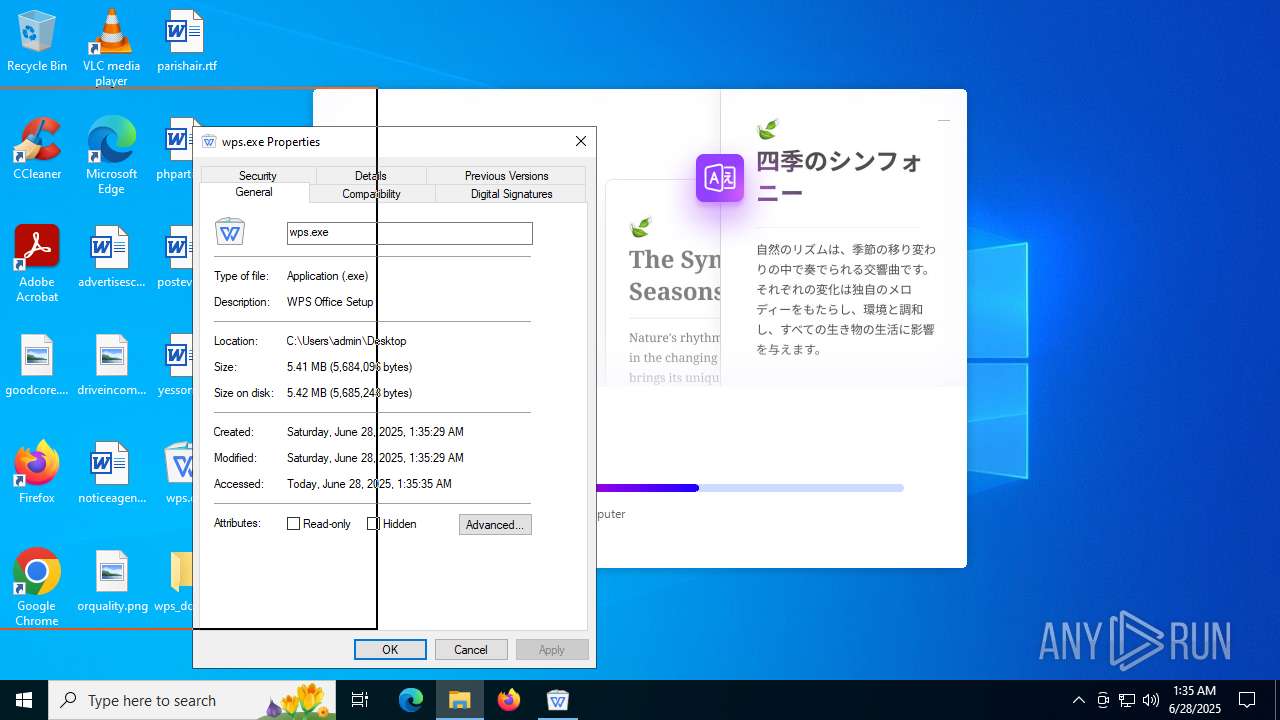This screenshot has height=720, width=1280.
Task: Click the Application (.exe) file type text
Action: pos(327,276)
